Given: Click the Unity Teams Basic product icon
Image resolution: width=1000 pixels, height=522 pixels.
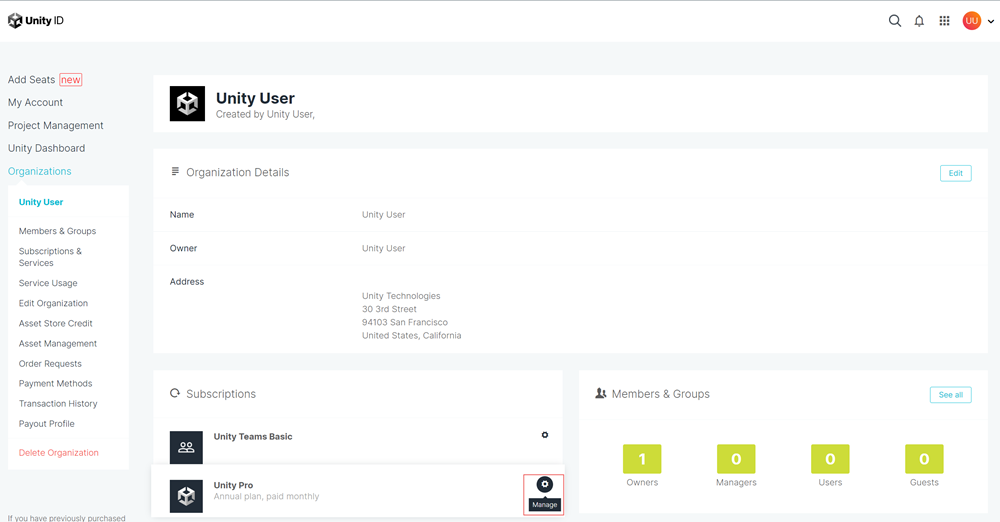Looking at the screenshot, I should click(x=186, y=447).
